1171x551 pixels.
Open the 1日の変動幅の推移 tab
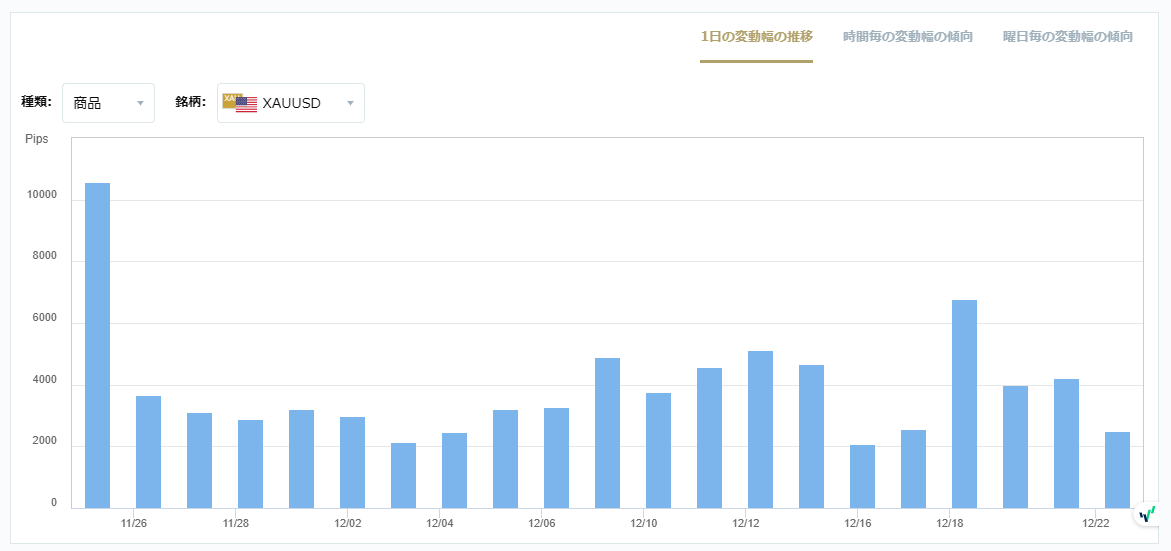(757, 37)
